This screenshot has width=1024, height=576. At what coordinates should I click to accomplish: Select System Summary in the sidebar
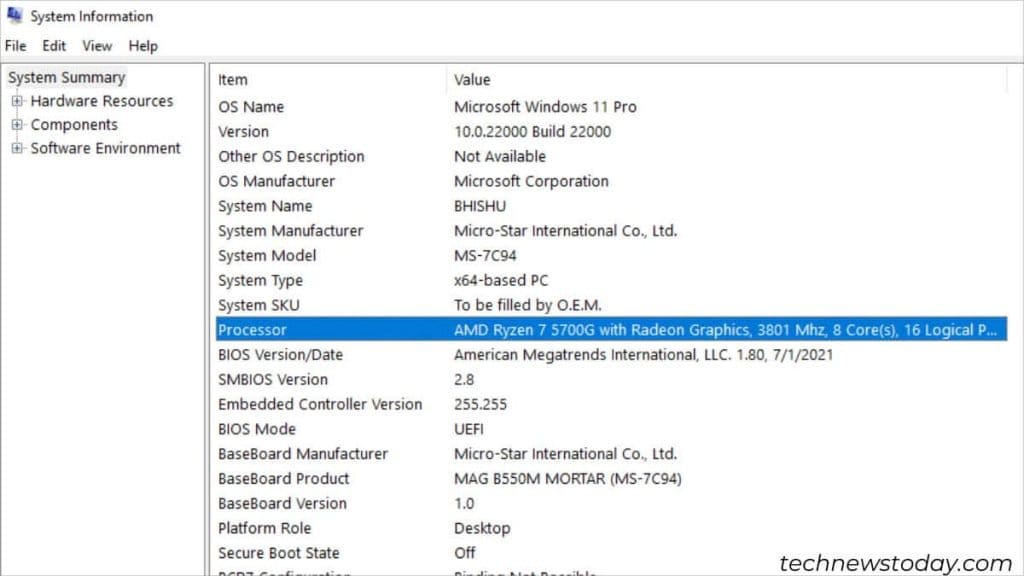click(66, 77)
